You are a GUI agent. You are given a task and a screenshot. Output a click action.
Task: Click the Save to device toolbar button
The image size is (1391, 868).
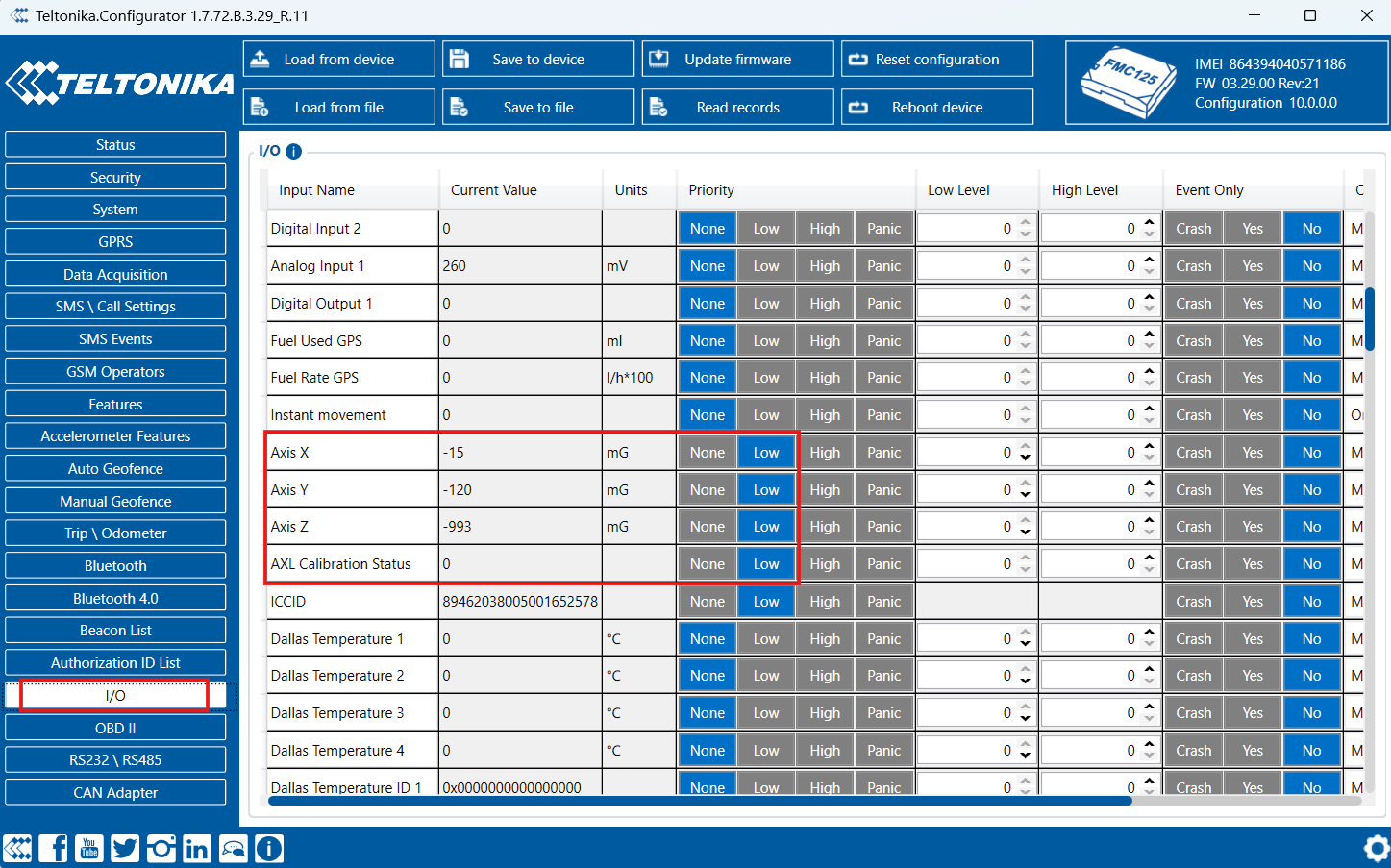pyautogui.click(x=538, y=59)
